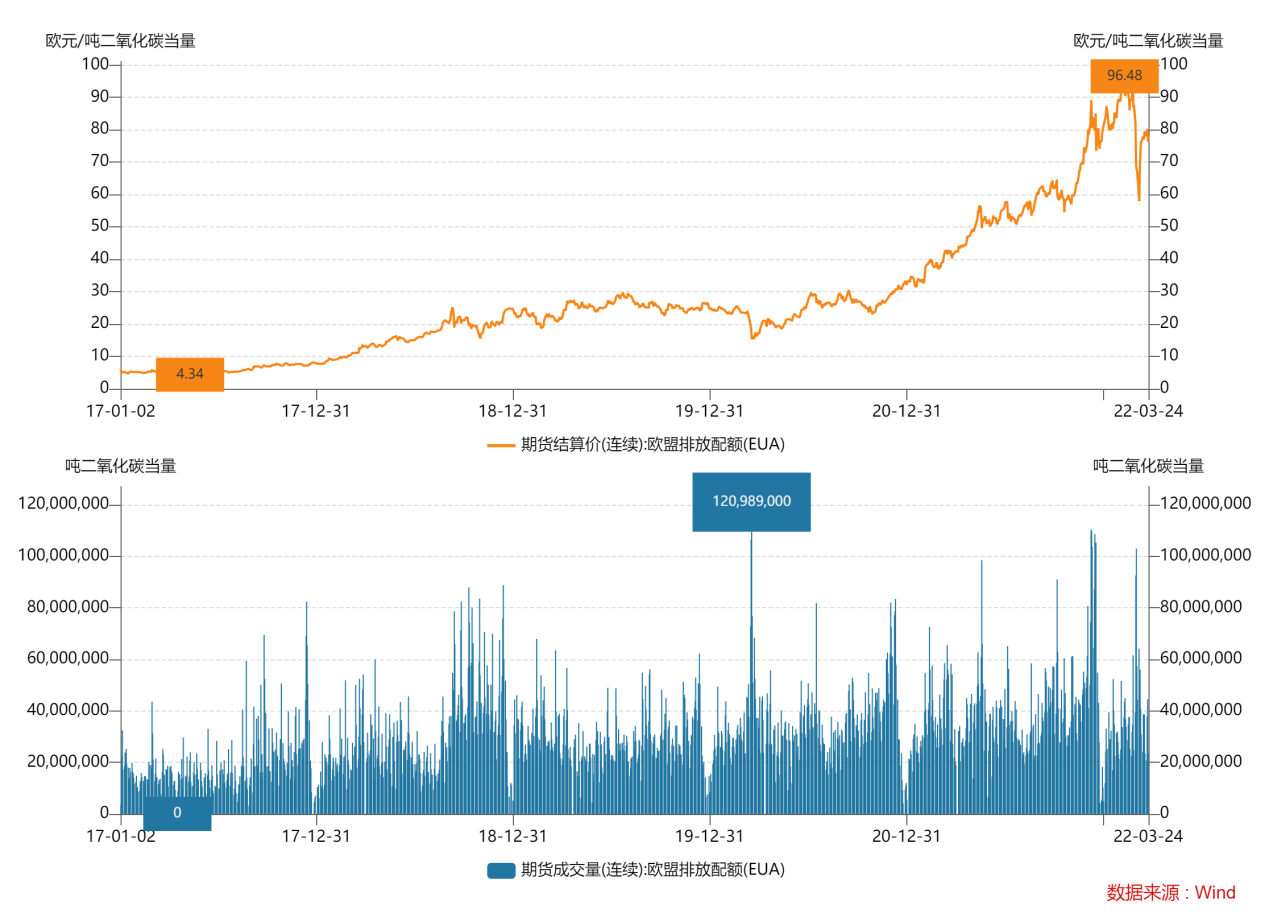Click bottom-left 吨二氧化碳当量 axis title

121,466
